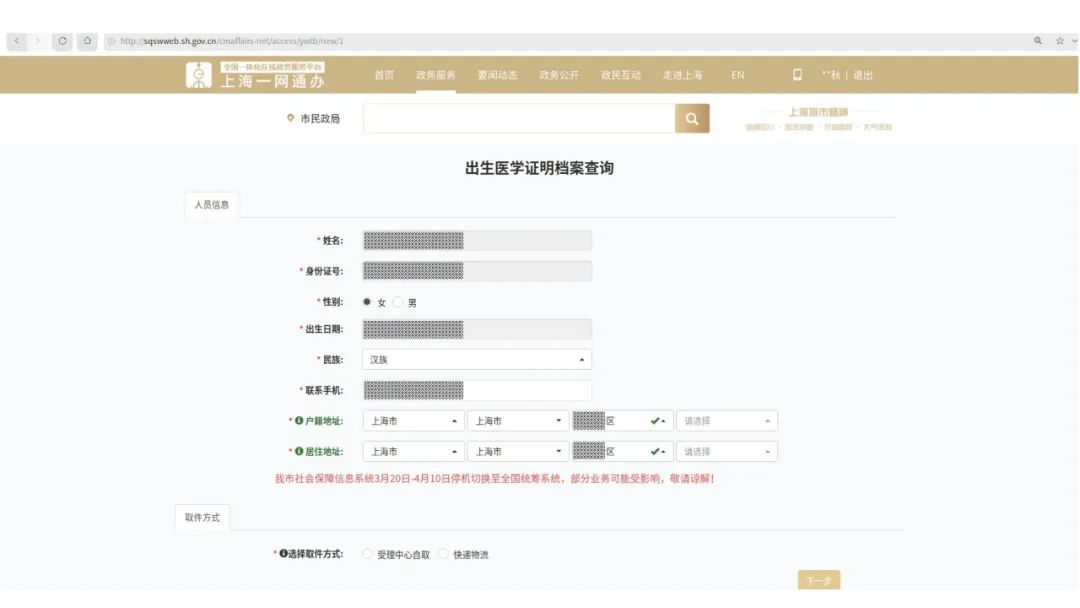The width and height of the screenshot is (1080, 608).
Task: Switch to the 取件方式 tab
Action: point(202,518)
